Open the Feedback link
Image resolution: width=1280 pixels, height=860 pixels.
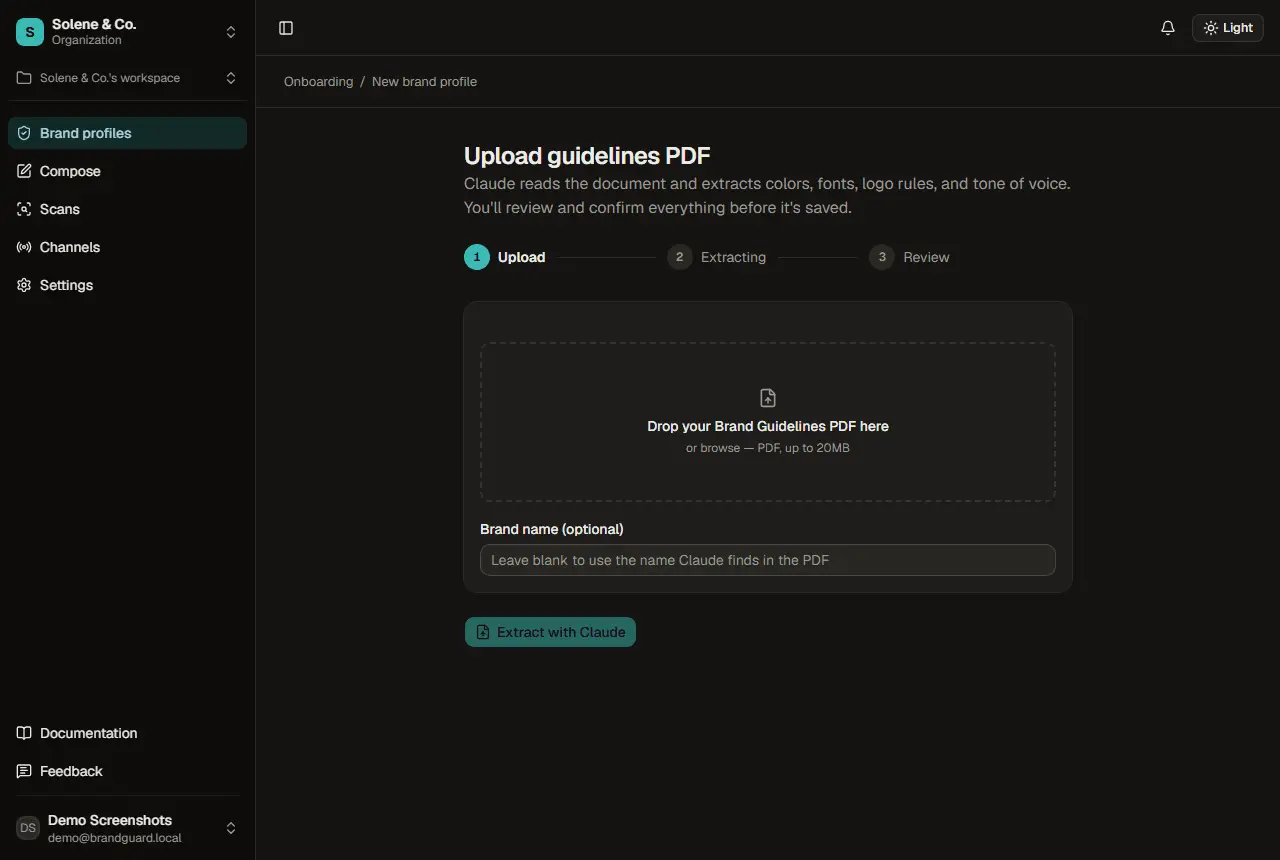point(127,771)
